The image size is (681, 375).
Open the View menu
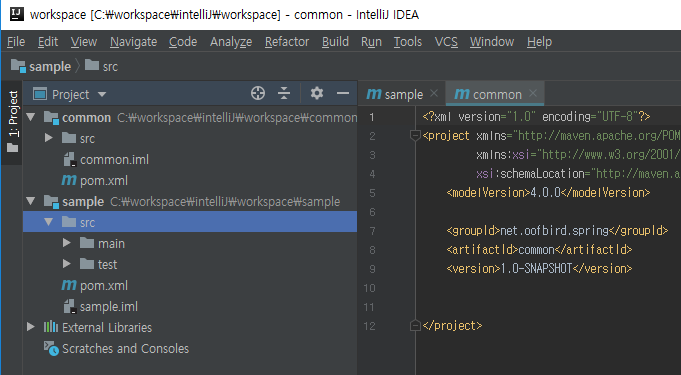pos(84,42)
